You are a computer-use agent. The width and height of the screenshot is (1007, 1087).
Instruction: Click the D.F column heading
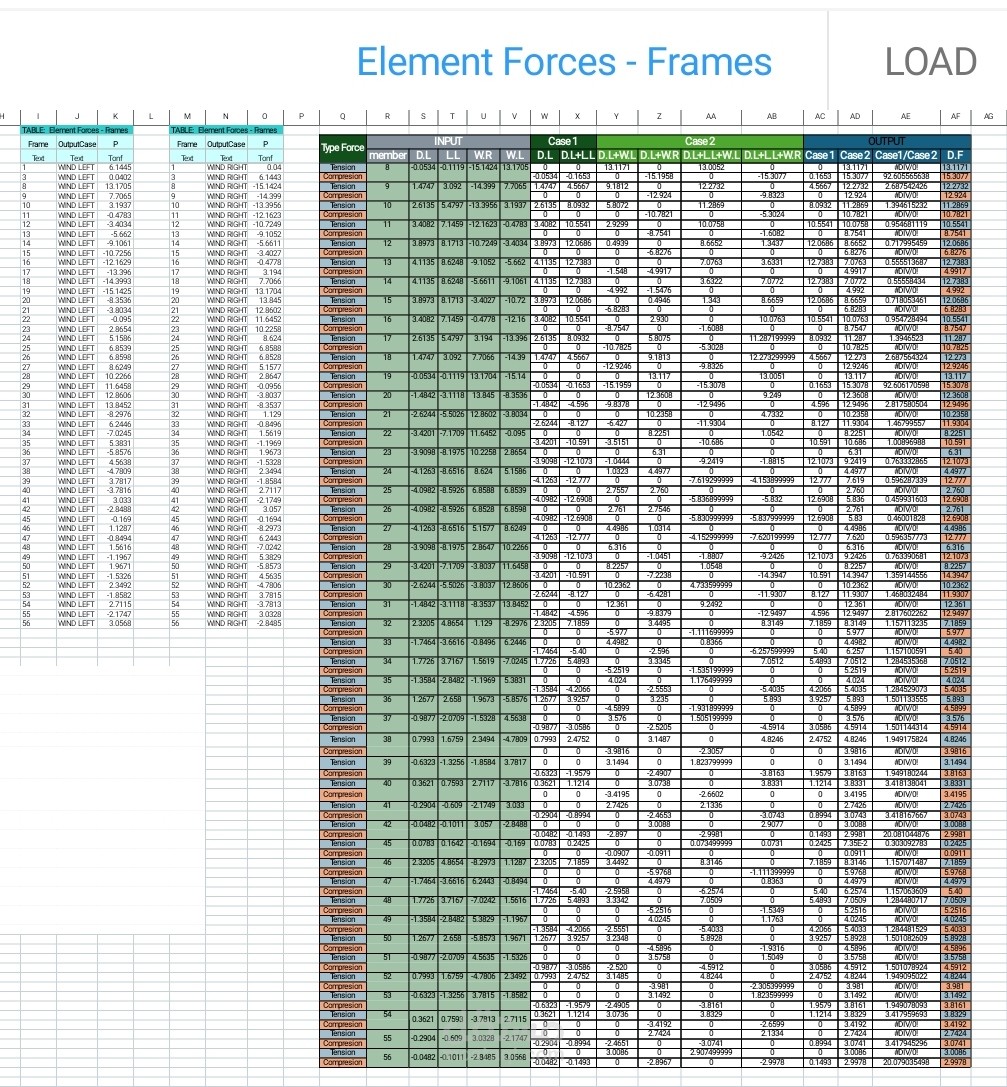point(955,155)
